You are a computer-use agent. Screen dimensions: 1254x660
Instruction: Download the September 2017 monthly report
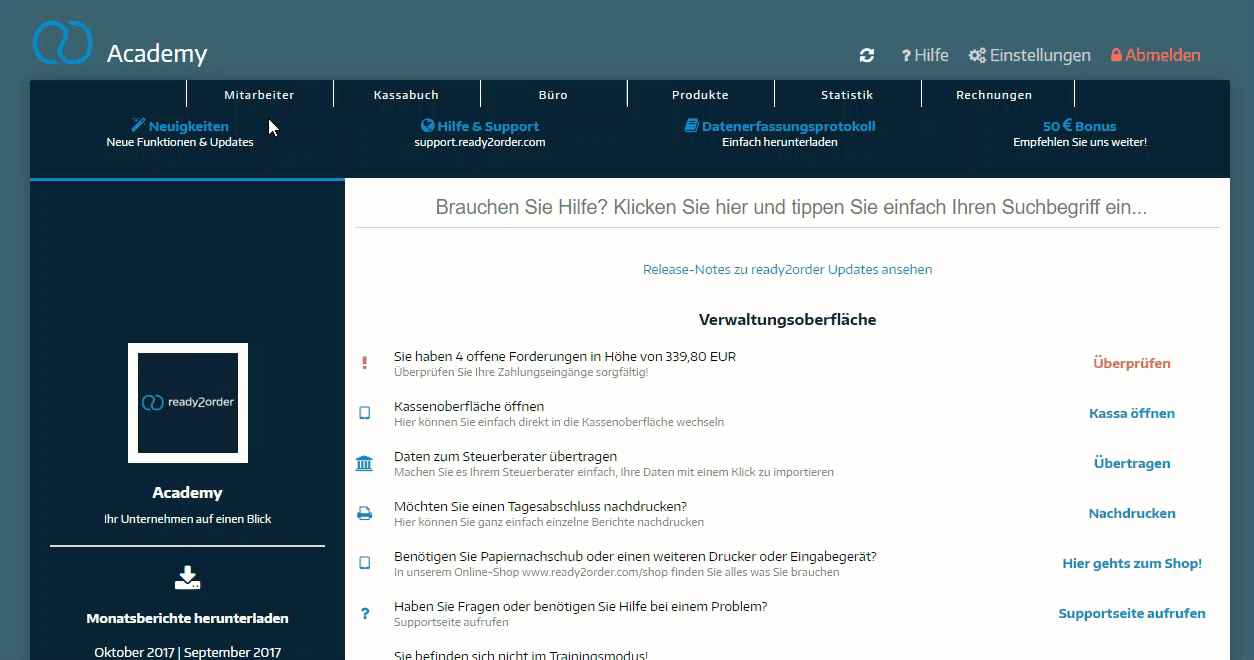[x=232, y=652]
